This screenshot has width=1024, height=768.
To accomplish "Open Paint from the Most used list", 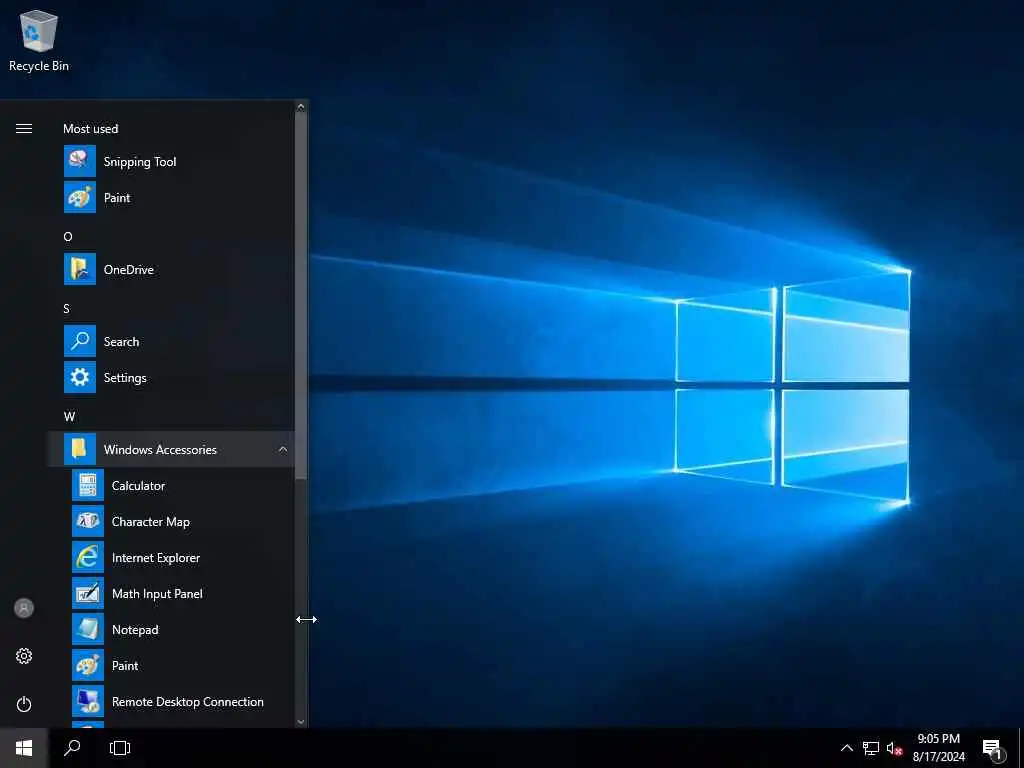I will click(x=171, y=197).
